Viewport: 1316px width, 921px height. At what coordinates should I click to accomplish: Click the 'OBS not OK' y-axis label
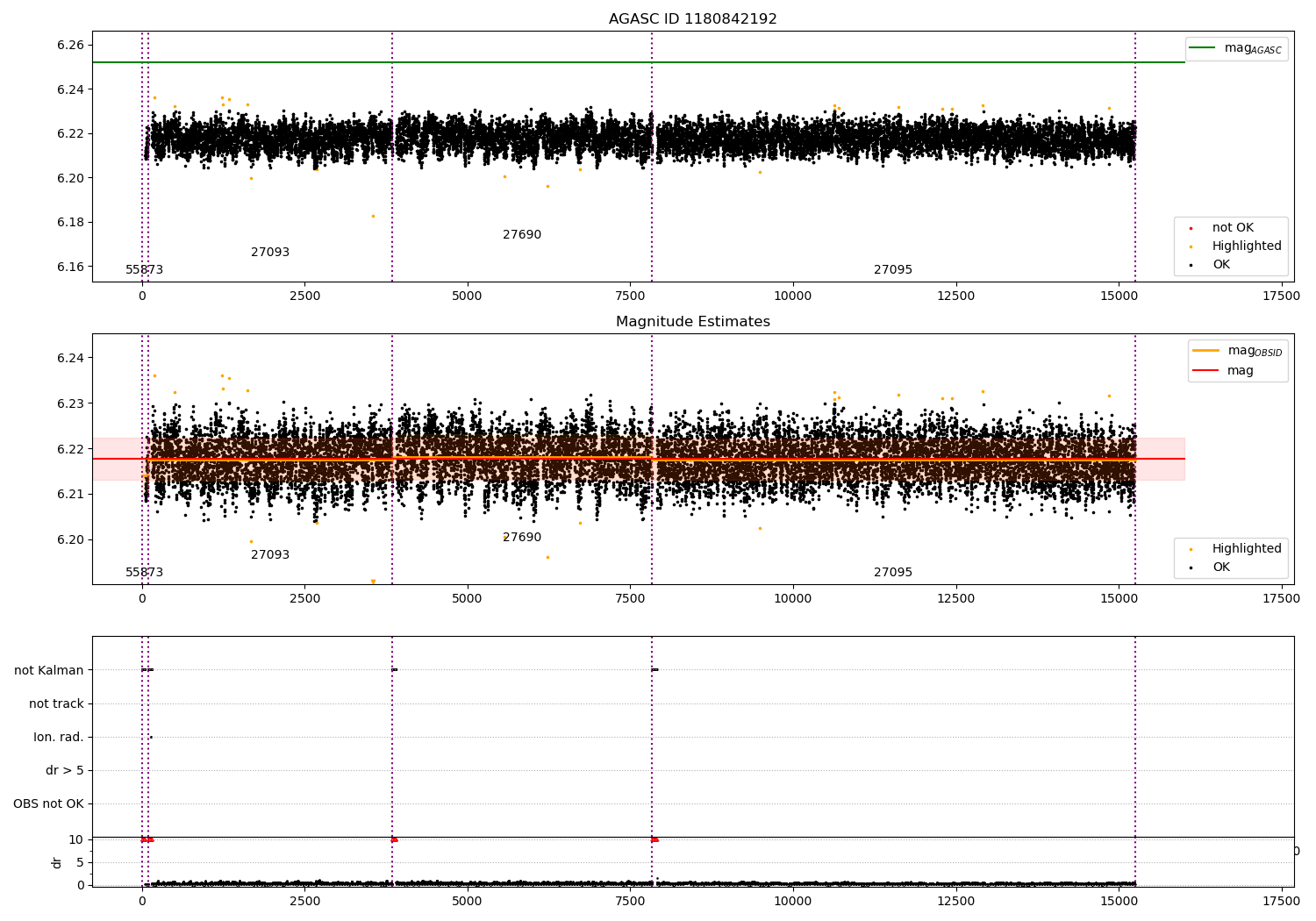point(48,803)
